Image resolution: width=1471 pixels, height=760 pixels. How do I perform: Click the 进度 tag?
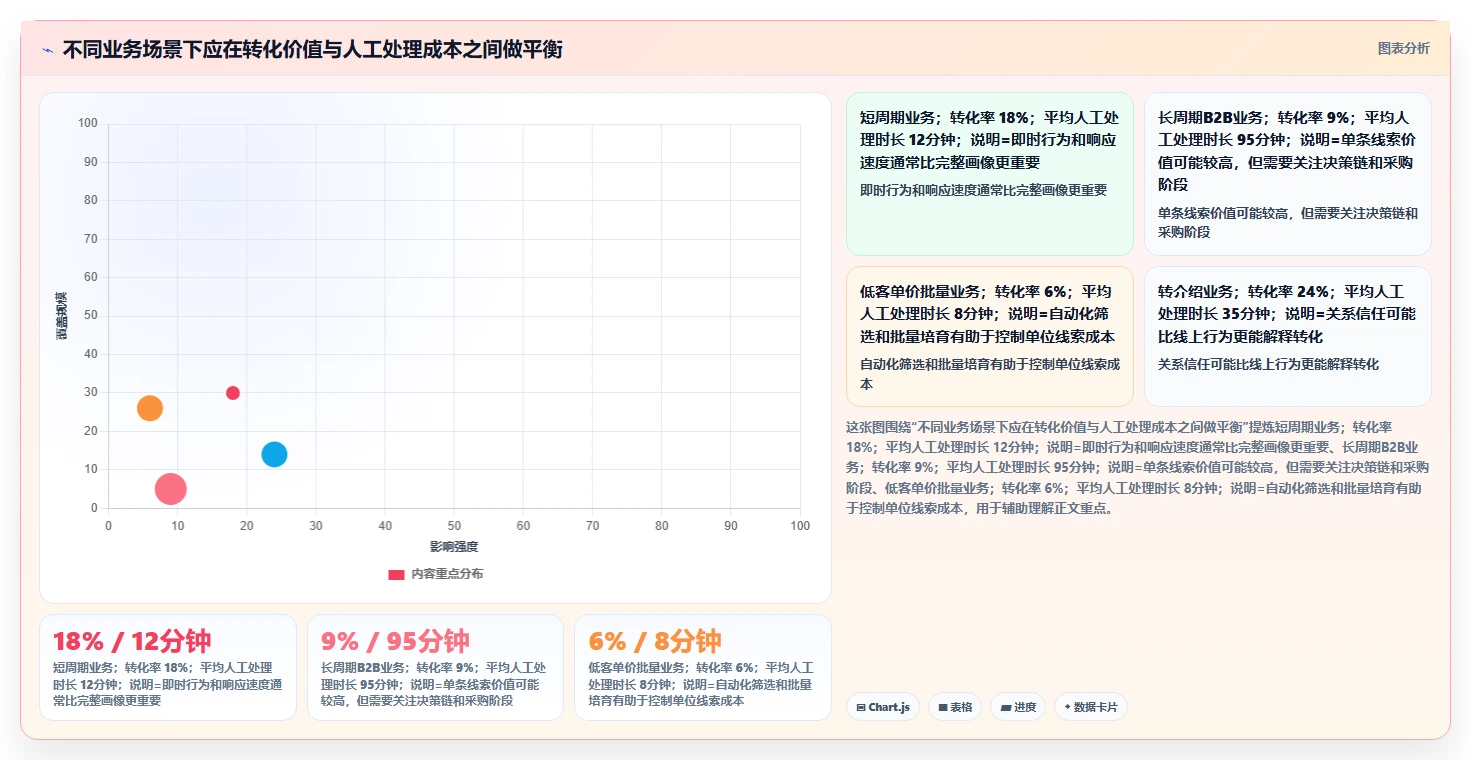point(1018,707)
